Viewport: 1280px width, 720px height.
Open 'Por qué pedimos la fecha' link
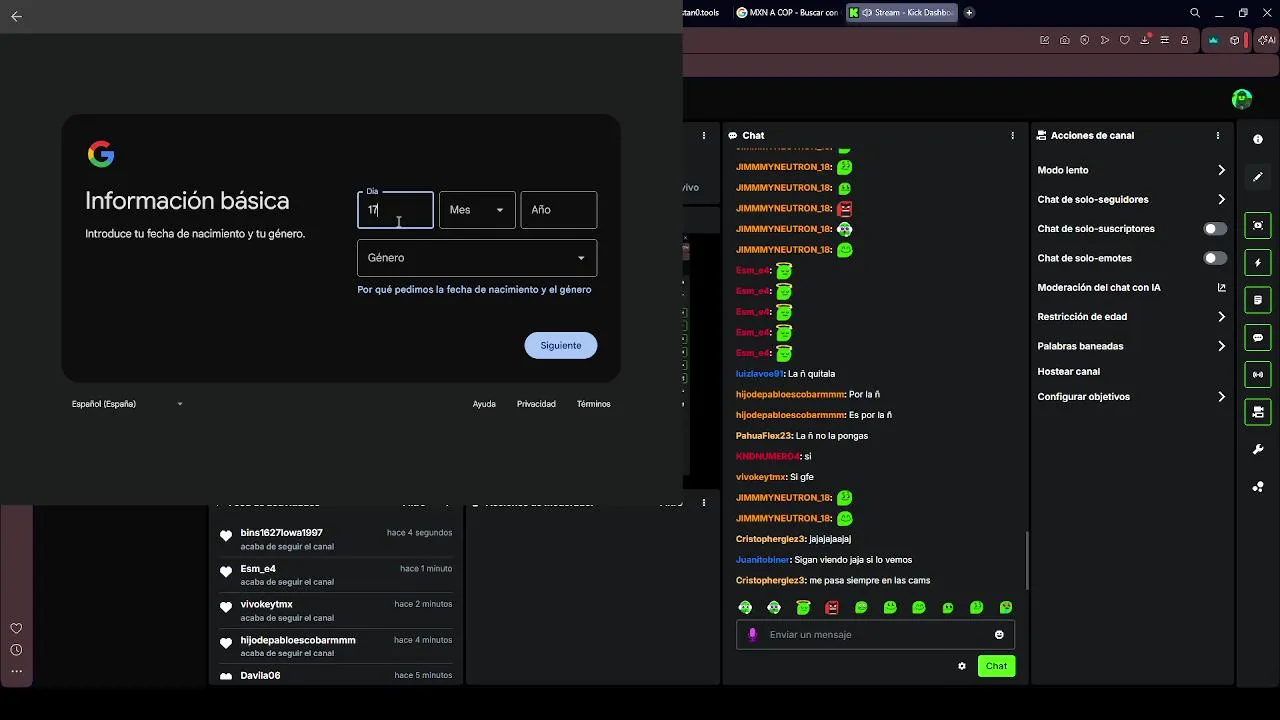(x=474, y=289)
